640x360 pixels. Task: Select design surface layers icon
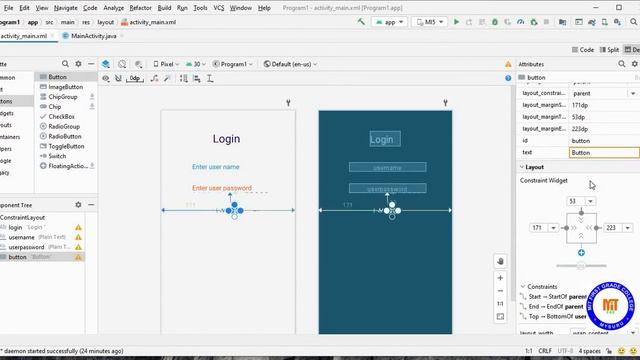(x=106, y=64)
